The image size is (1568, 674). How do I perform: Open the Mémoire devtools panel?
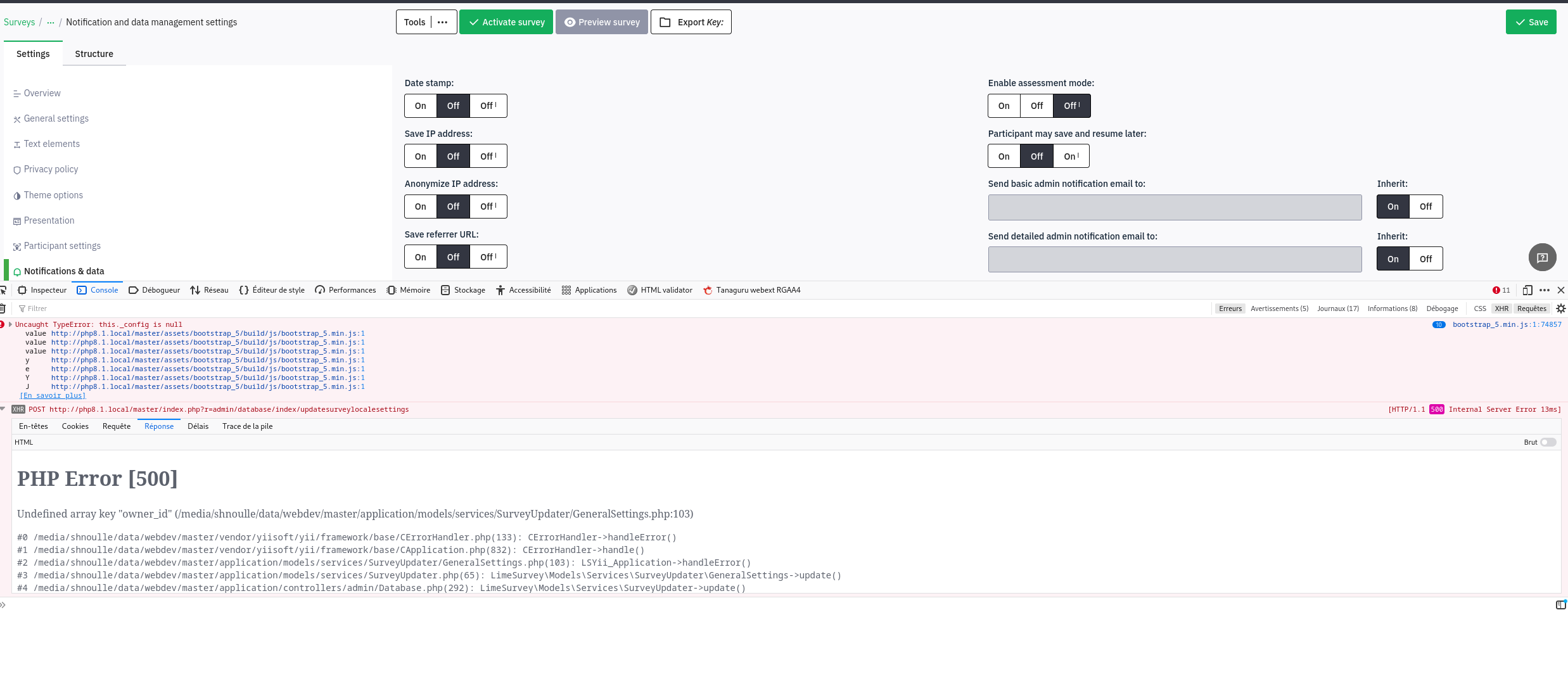click(x=409, y=290)
